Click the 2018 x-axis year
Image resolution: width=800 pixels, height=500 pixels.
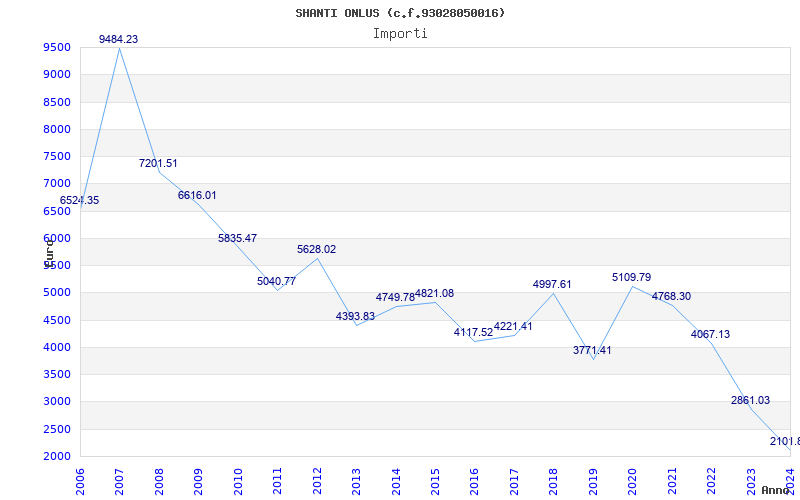click(x=553, y=482)
